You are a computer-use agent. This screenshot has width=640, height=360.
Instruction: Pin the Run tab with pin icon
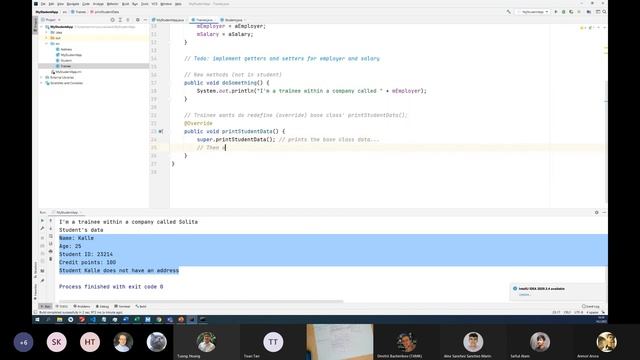42,280
